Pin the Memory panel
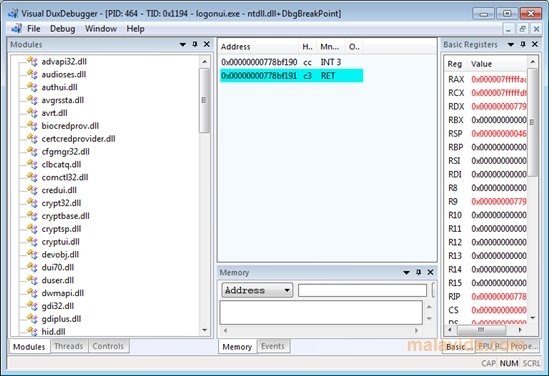Viewport: 549px width, 376px height. (x=418, y=272)
